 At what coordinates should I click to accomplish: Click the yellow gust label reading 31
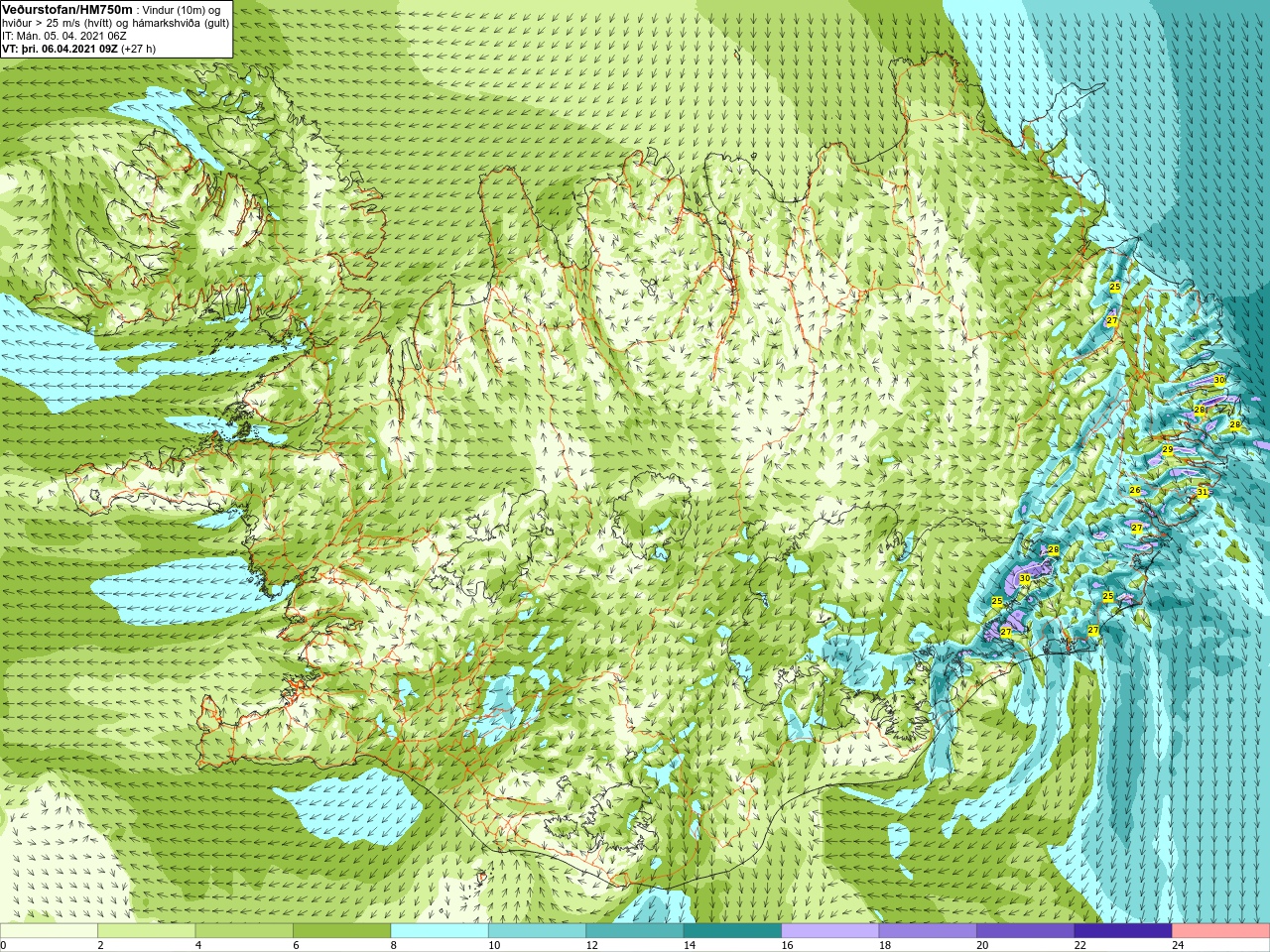1203,492
